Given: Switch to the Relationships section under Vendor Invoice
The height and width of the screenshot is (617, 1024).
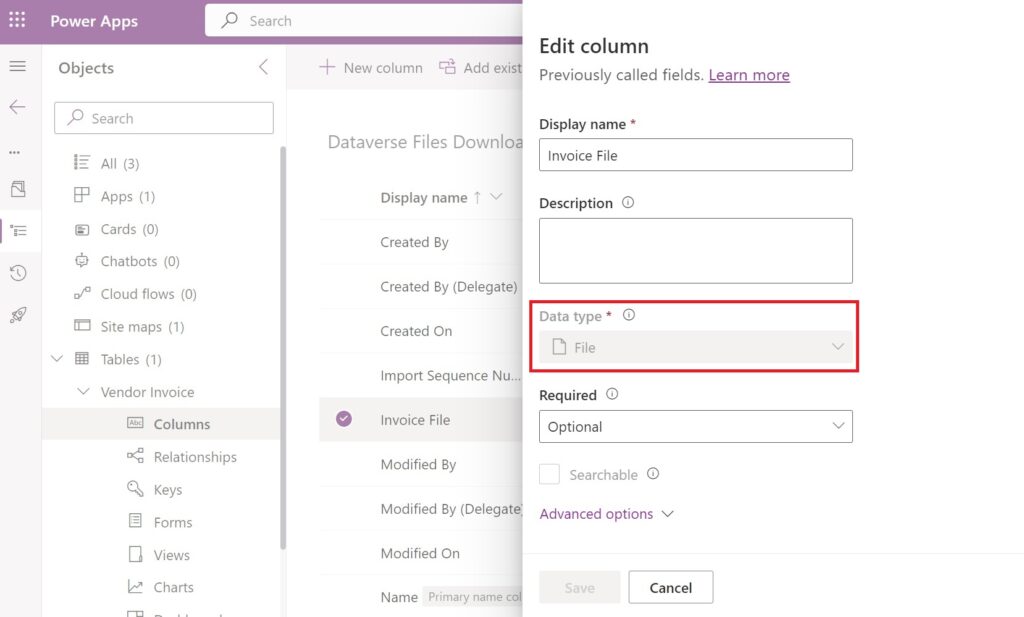Looking at the screenshot, I should pos(196,456).
